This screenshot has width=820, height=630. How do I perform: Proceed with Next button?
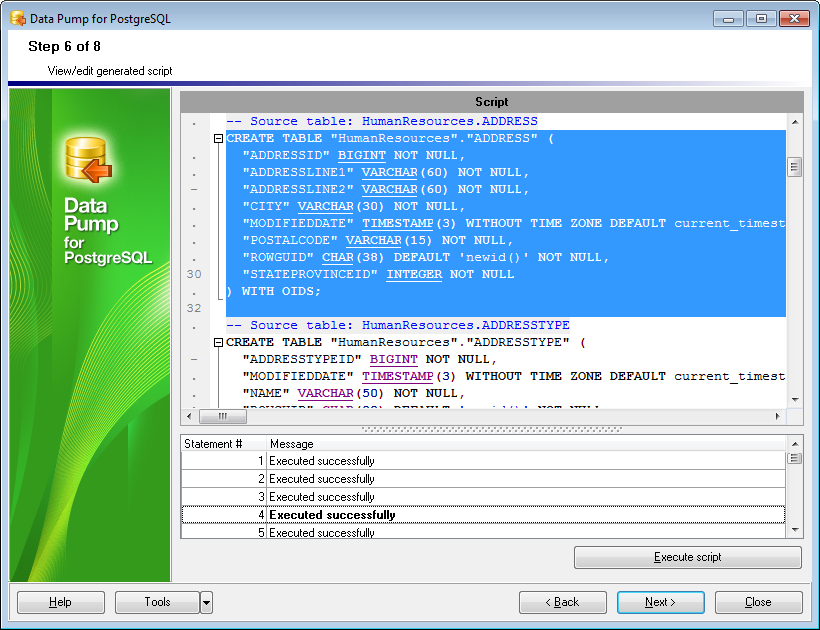click(660, 602)
